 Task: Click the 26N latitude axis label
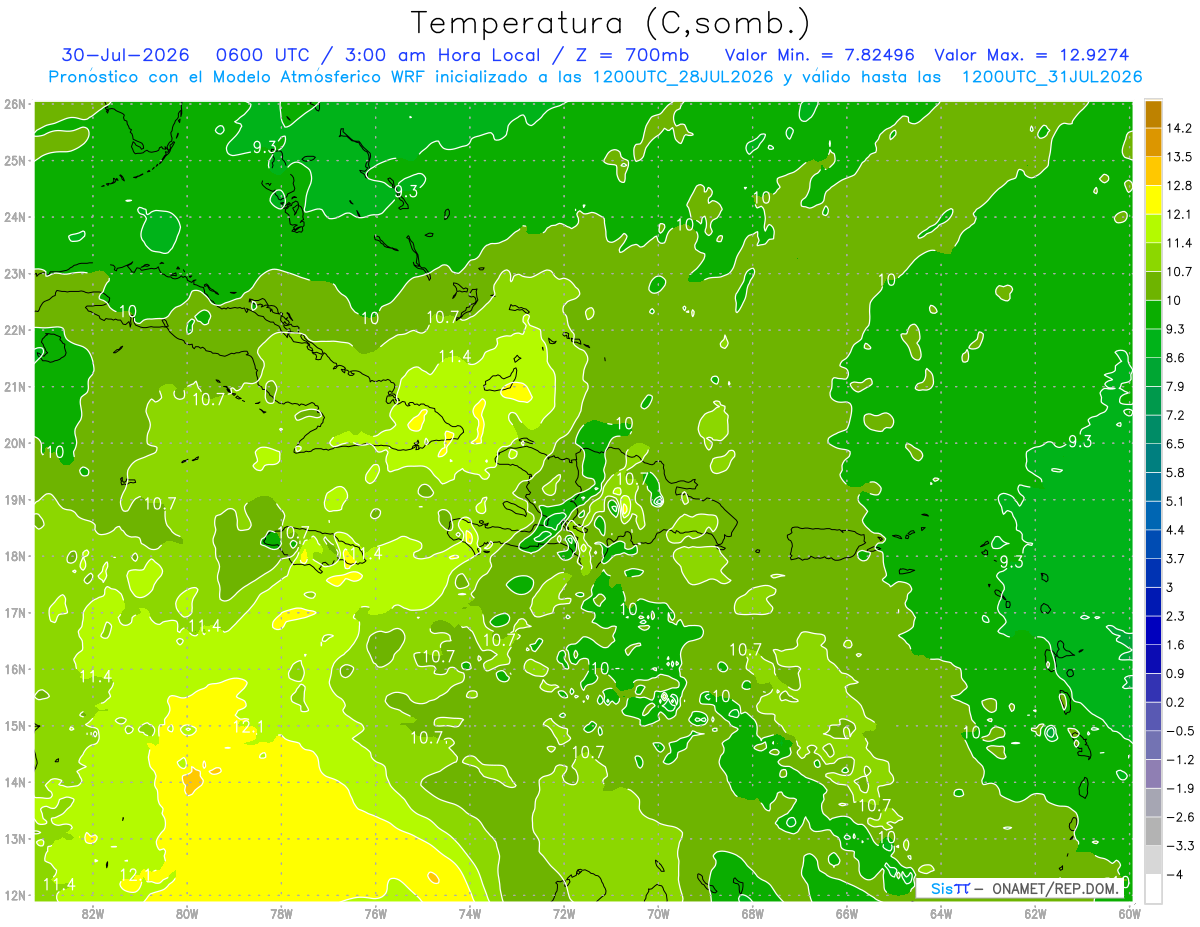click(x=15, y=104)
